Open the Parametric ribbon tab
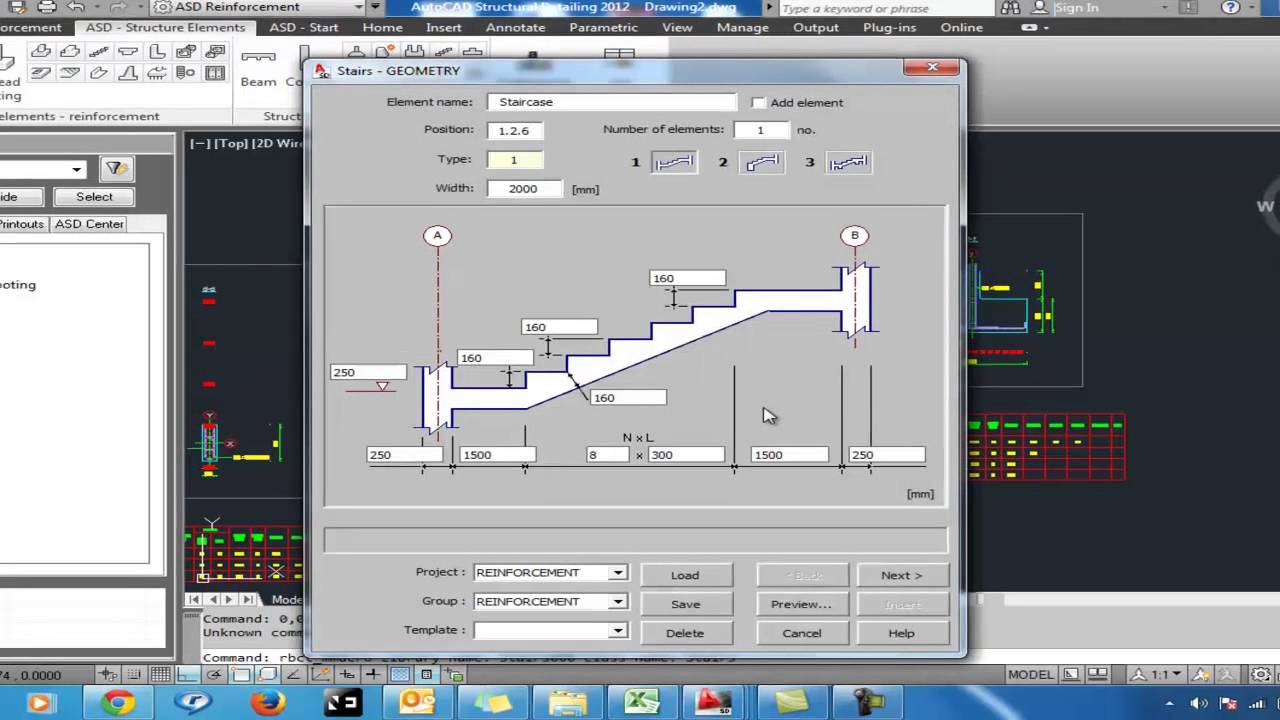Image resolution: width=1280 pixels, height=720 pixels. click(603, 28)
